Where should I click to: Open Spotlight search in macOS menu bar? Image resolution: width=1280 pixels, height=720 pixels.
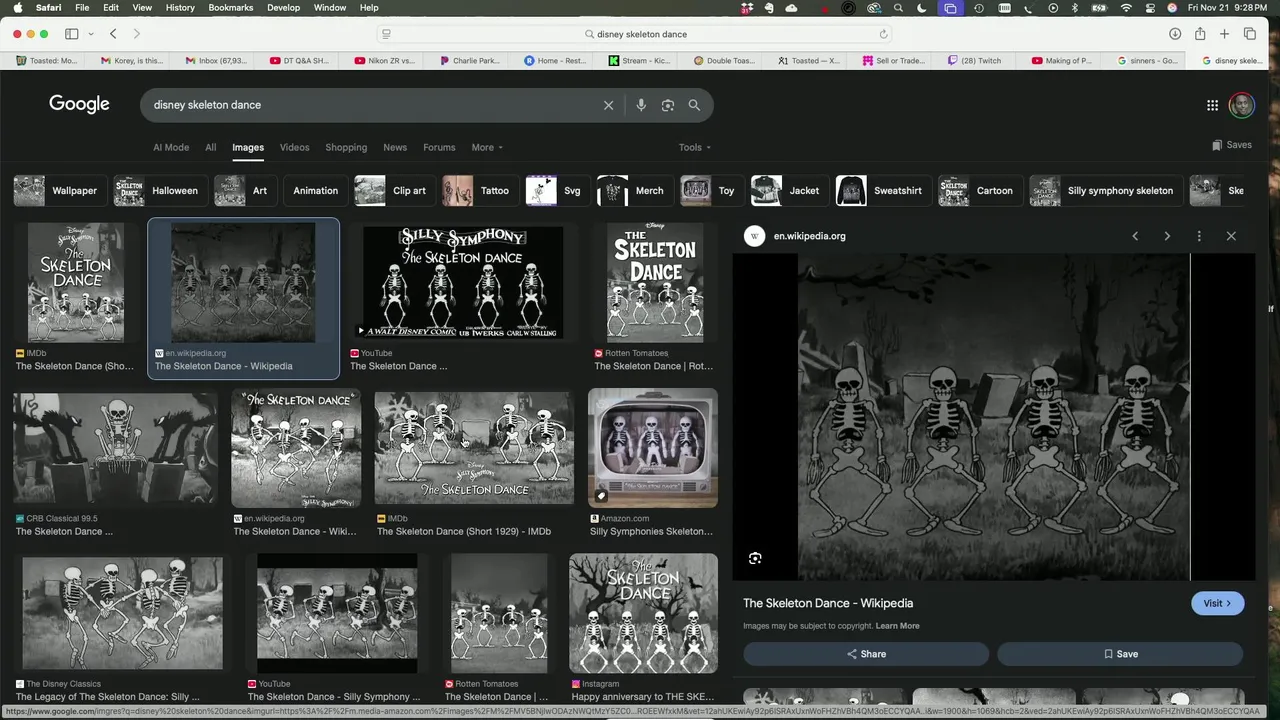(898, 8)
